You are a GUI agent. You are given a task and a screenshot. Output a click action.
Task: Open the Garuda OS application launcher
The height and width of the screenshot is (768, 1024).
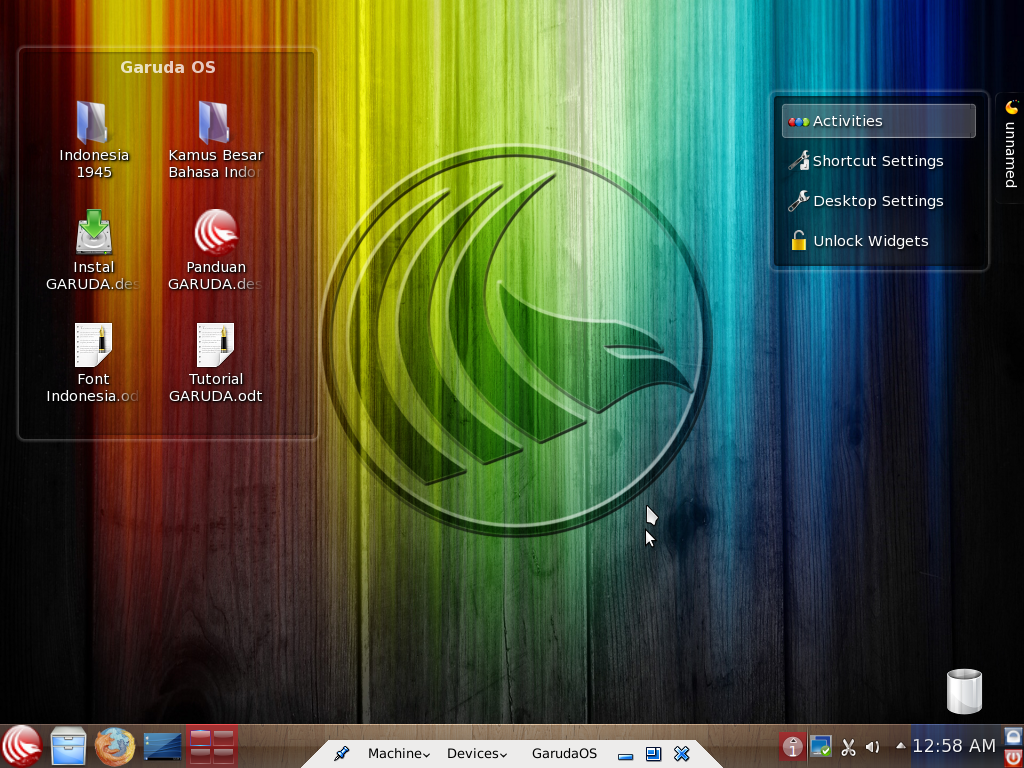coord(22,746)
